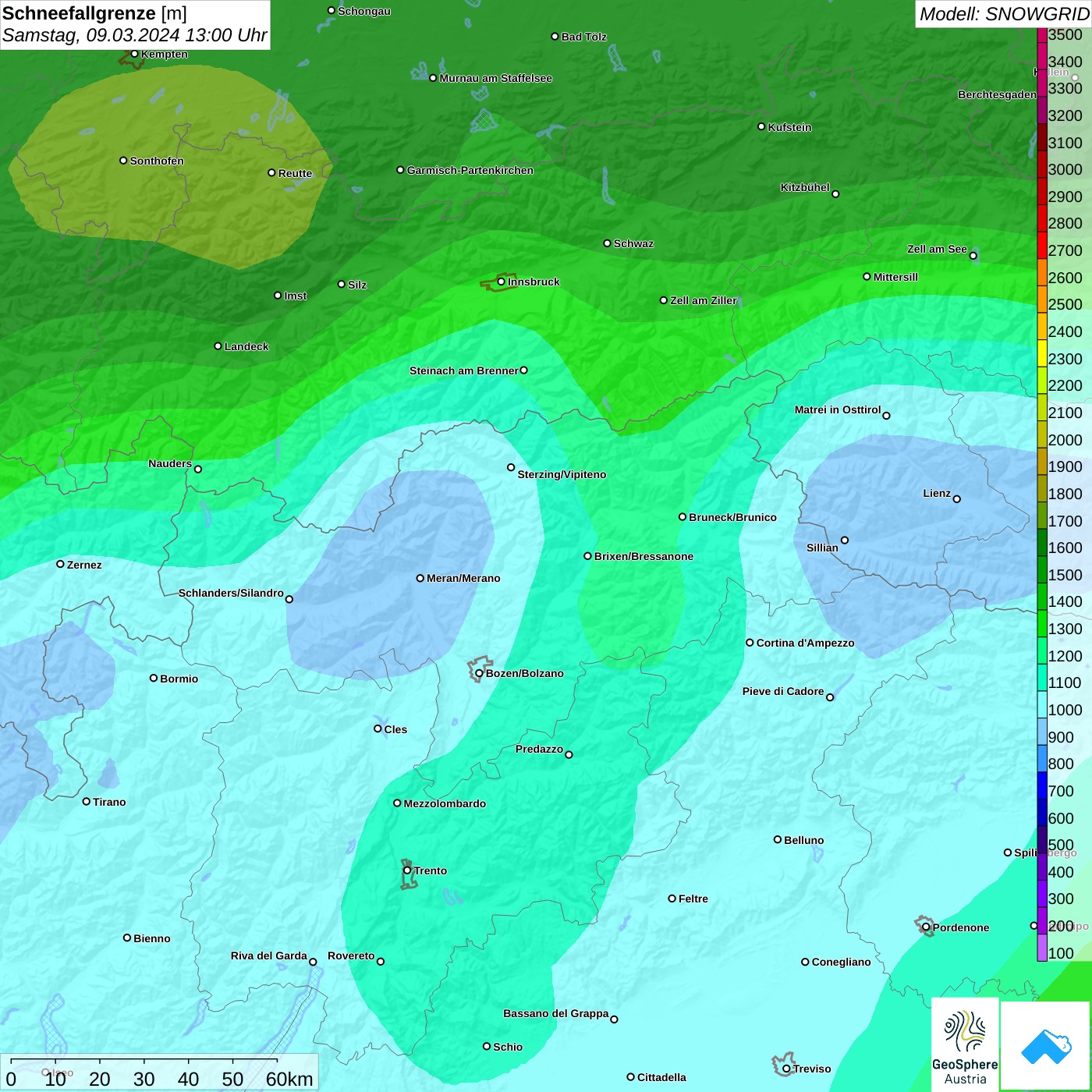The width and height of the screenshot is (1092, 1092).
Task: Click the 60km scale bar label
Action: [x=289, y=1079]
